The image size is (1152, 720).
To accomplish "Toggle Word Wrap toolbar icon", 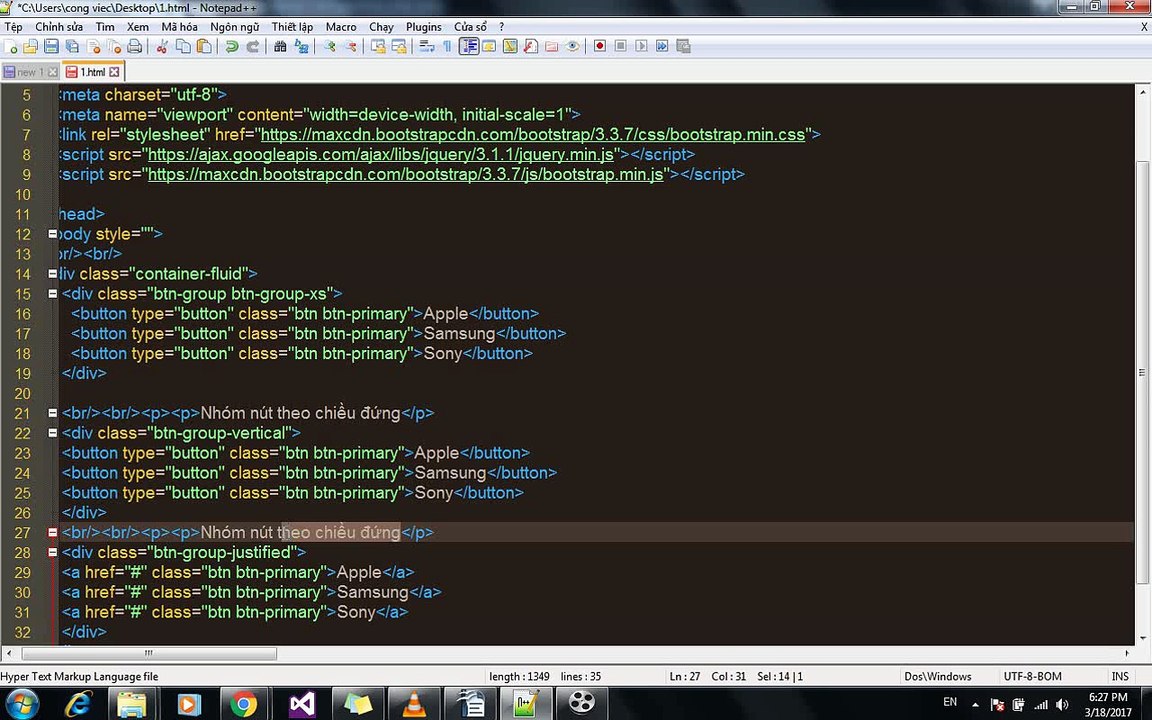I will click(x=426, y=46).
